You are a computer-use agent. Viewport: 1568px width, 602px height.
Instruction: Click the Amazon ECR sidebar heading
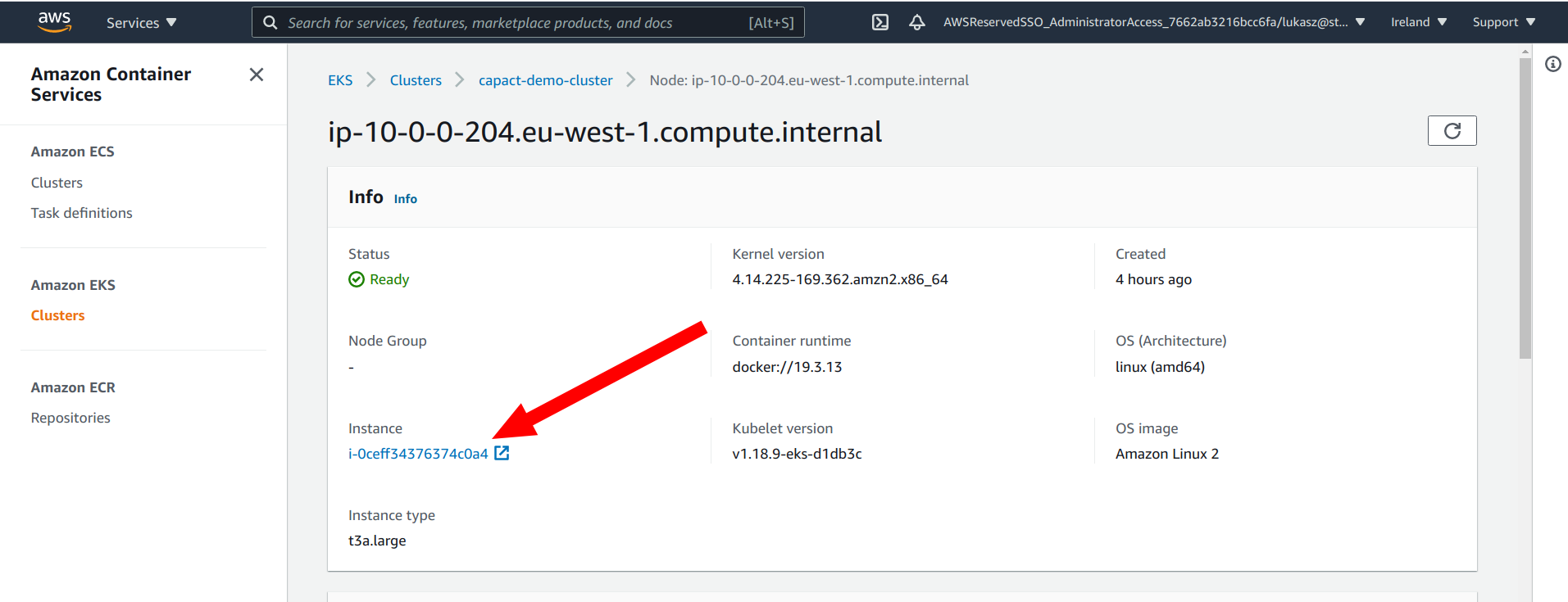pyautogui.click(x=73, y=387)
